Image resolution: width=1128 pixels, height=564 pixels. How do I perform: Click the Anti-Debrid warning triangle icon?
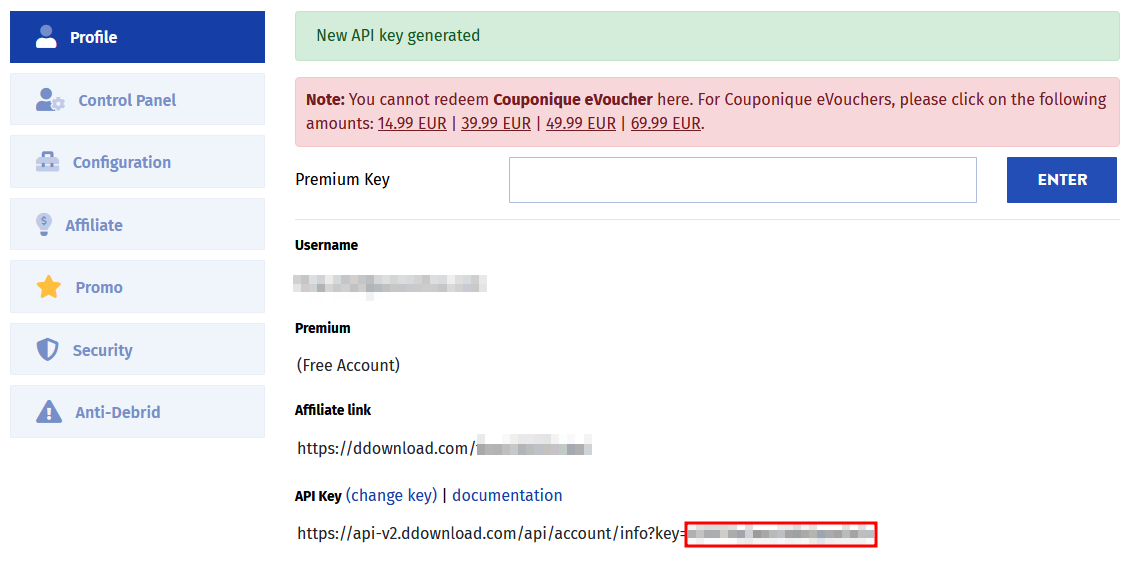click(48, 412)
